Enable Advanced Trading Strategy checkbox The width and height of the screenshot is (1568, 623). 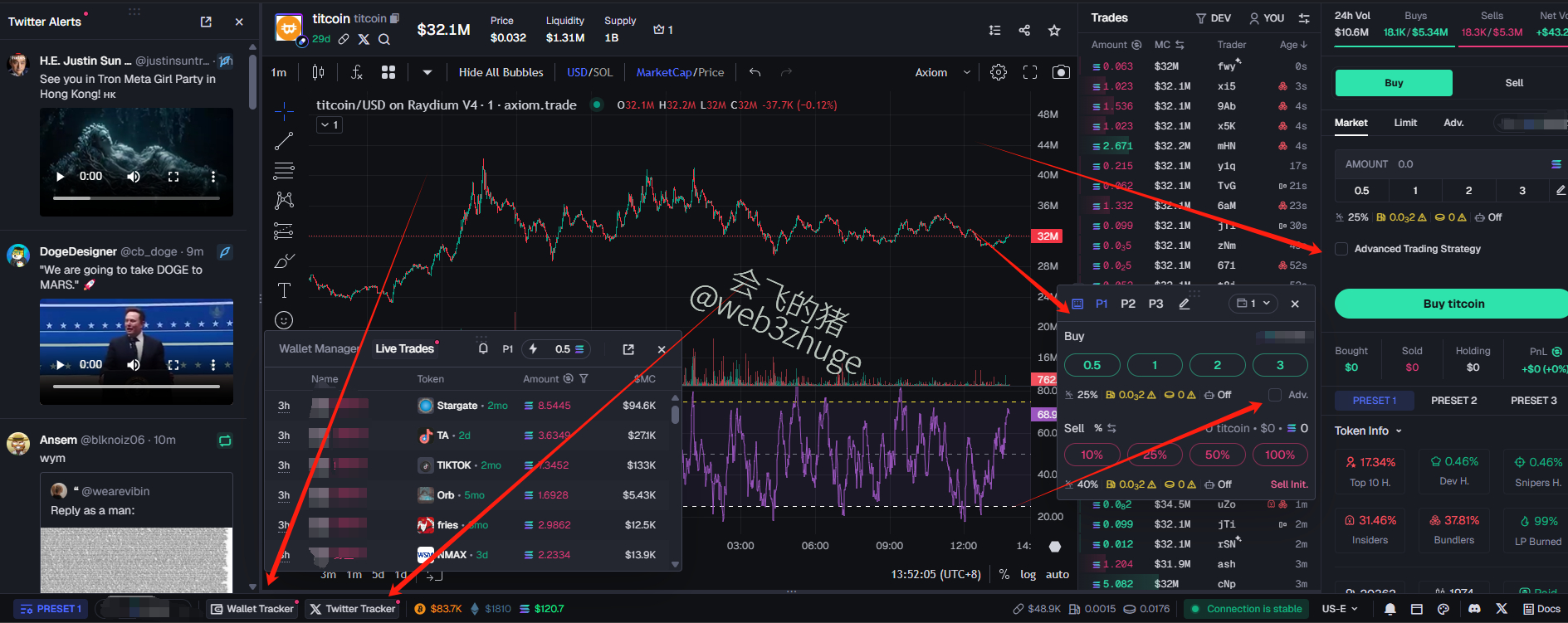coord(1341,249)
